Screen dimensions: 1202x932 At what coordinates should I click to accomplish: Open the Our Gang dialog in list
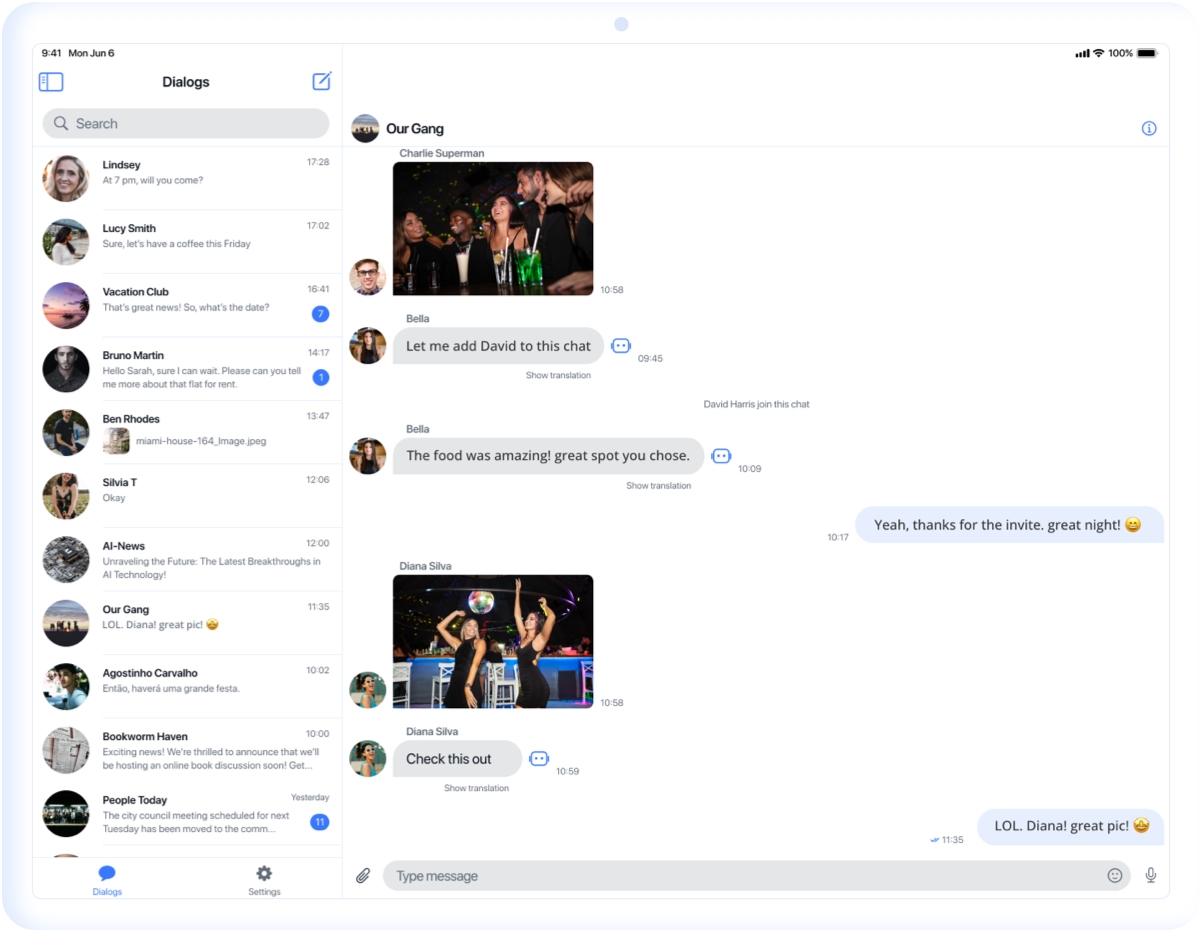tap(187, 623)
